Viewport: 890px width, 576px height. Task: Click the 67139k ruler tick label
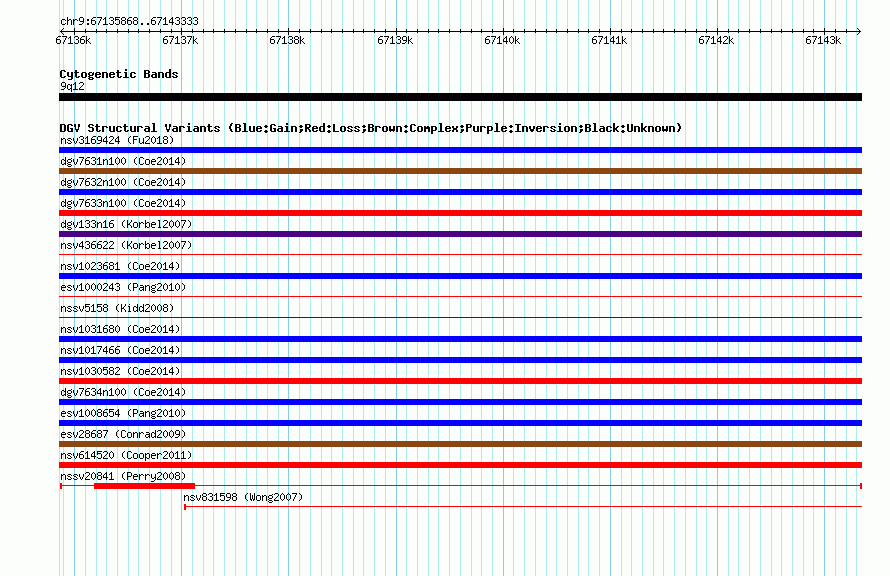point(395,40)
